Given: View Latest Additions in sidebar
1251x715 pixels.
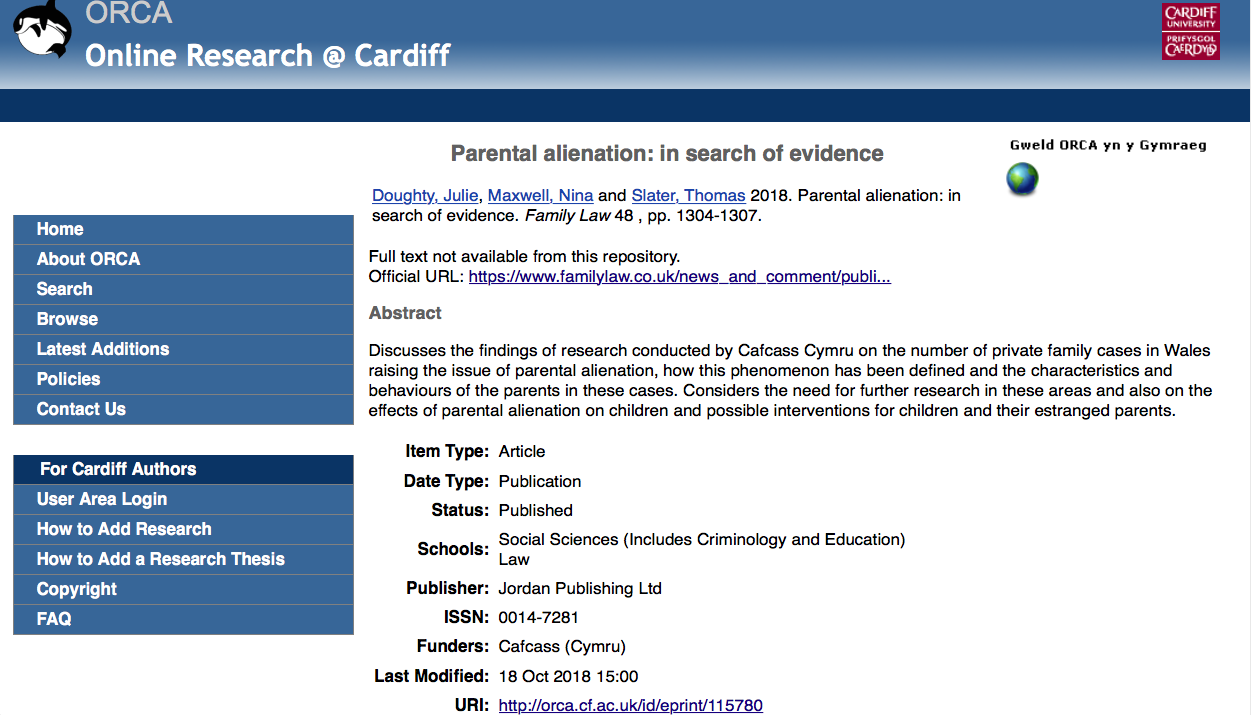Looking at the screenshot, I should point(103,349).
